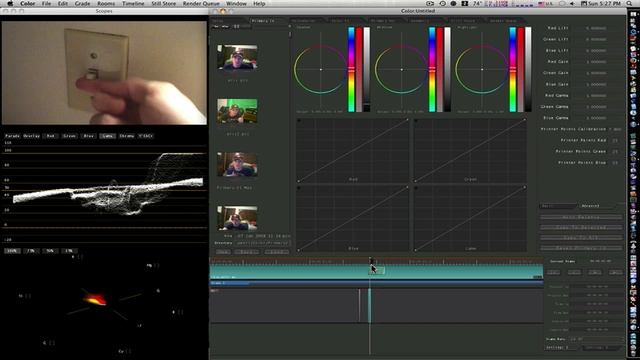Adjust the Midtone hue rainbow slider

tap(432, 69)
